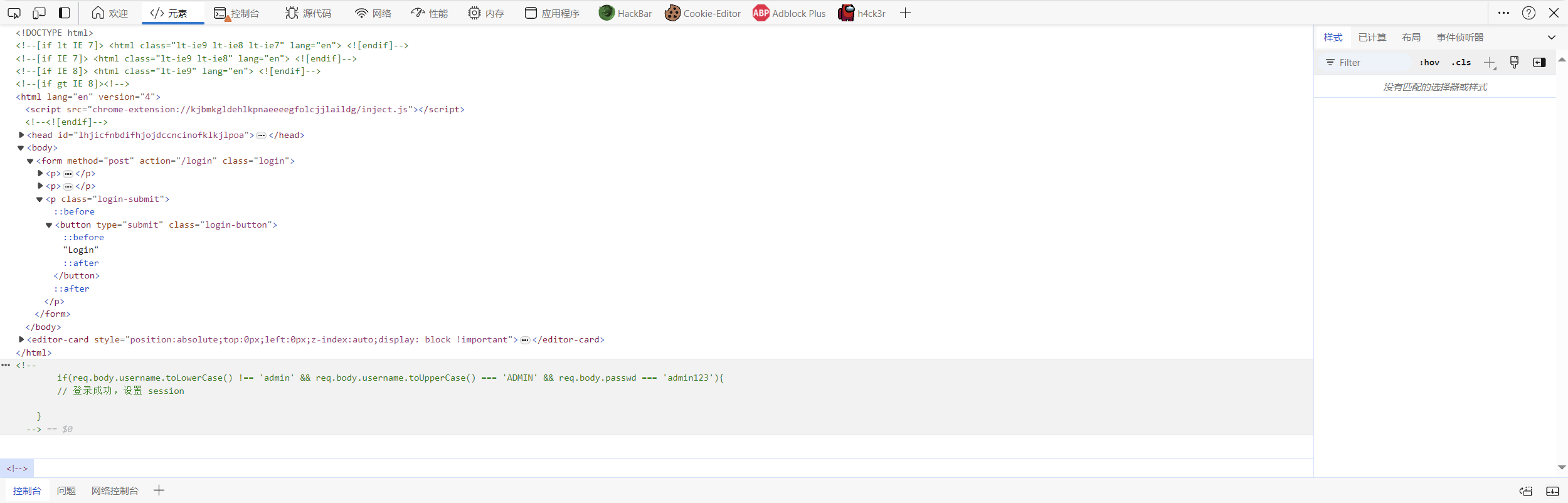Activate the inspect element picker icon
This screenshot has height=503, width=1568.
(14, 13)
